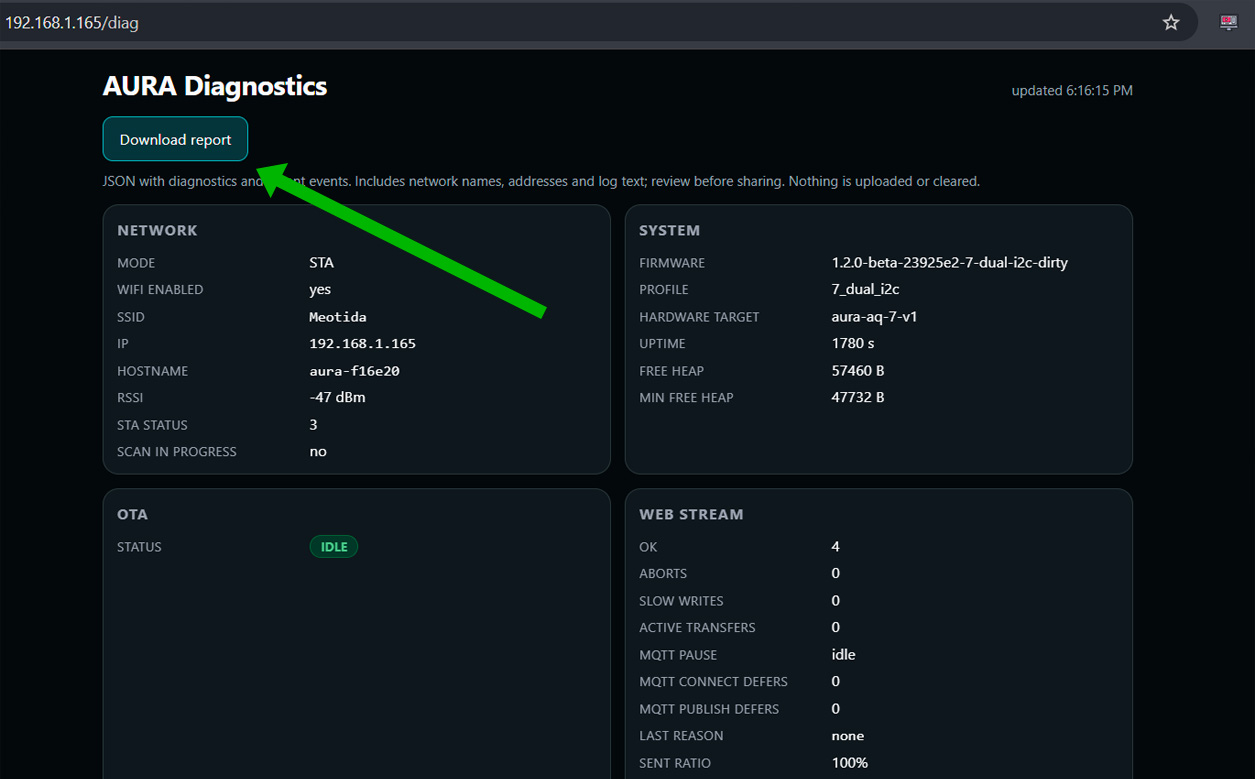
Task: Click the STATUS label in the OTA card
Action: [x=139, y=547]
